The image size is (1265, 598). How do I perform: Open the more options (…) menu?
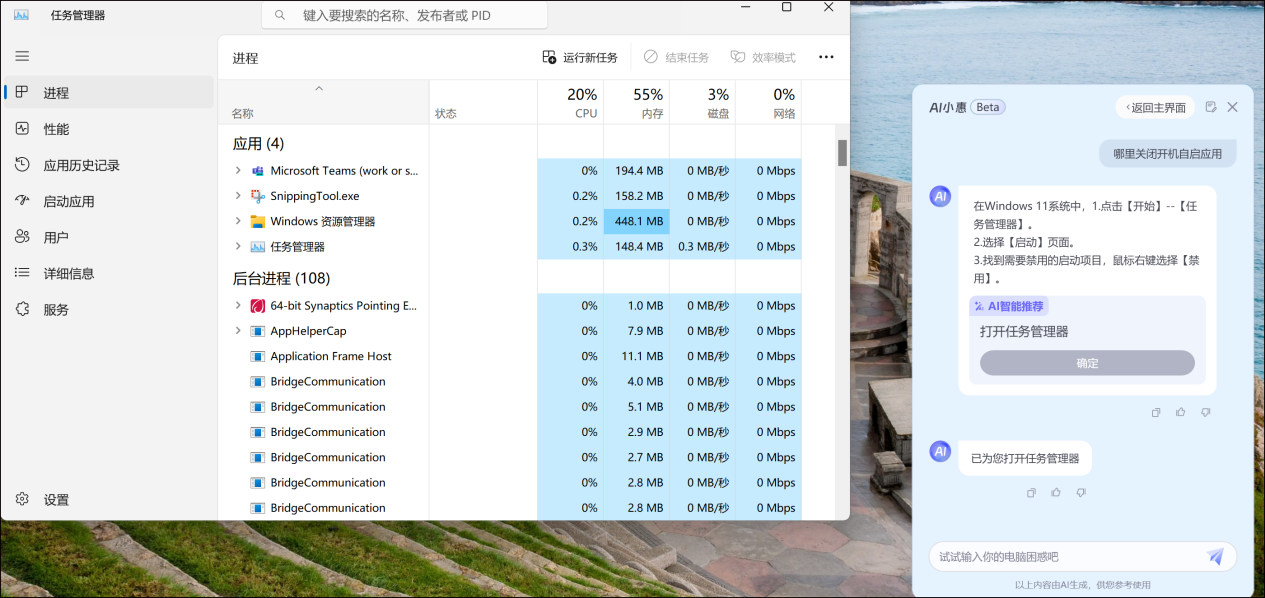[x=826, y=57]
